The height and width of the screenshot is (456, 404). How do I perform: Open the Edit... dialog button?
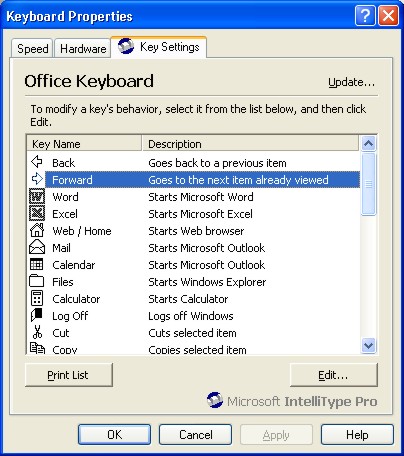tap(334, 375)
